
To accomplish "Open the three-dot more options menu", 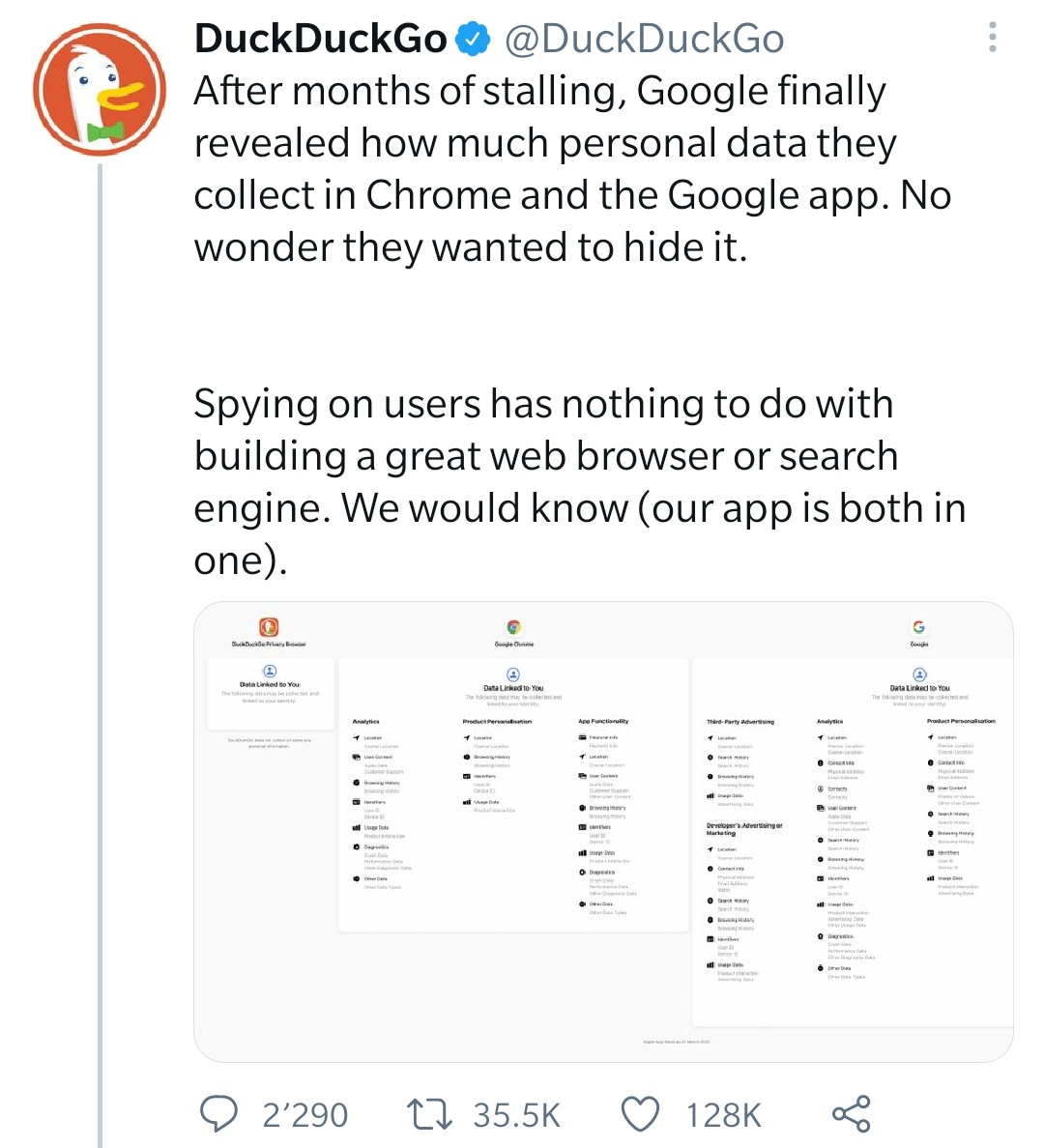I will (992, 38).
